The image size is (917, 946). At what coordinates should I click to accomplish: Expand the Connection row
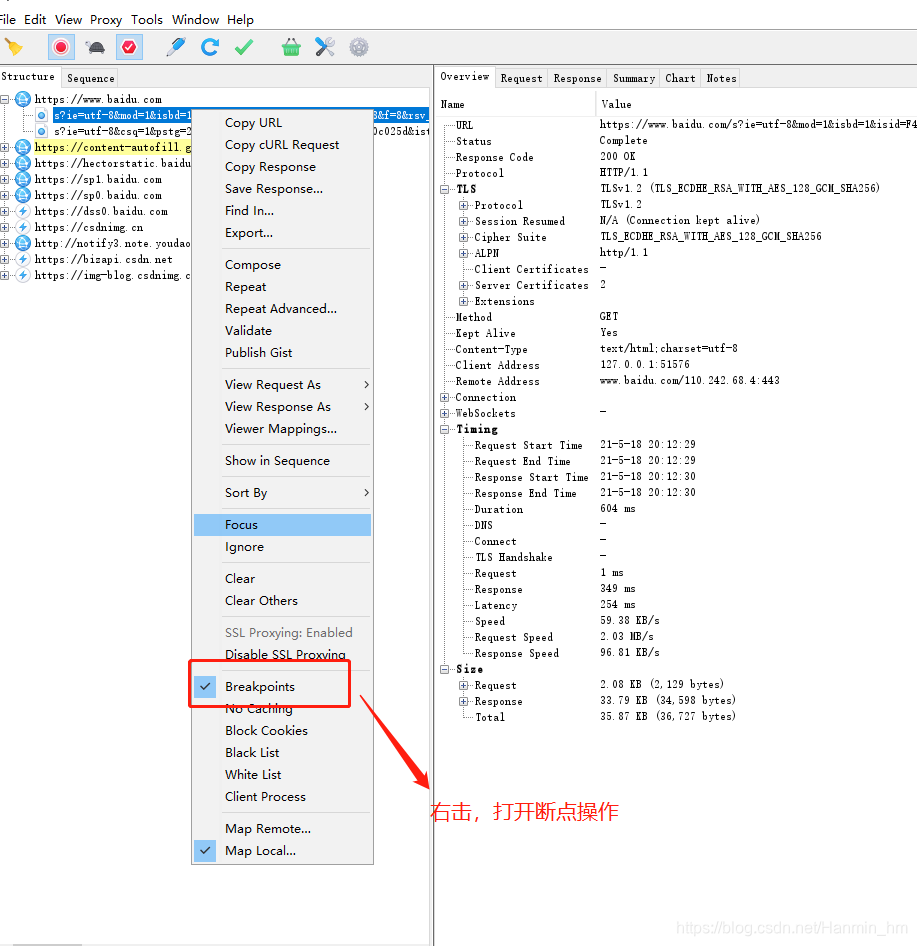pyautogui.click(x=445, y=398)
